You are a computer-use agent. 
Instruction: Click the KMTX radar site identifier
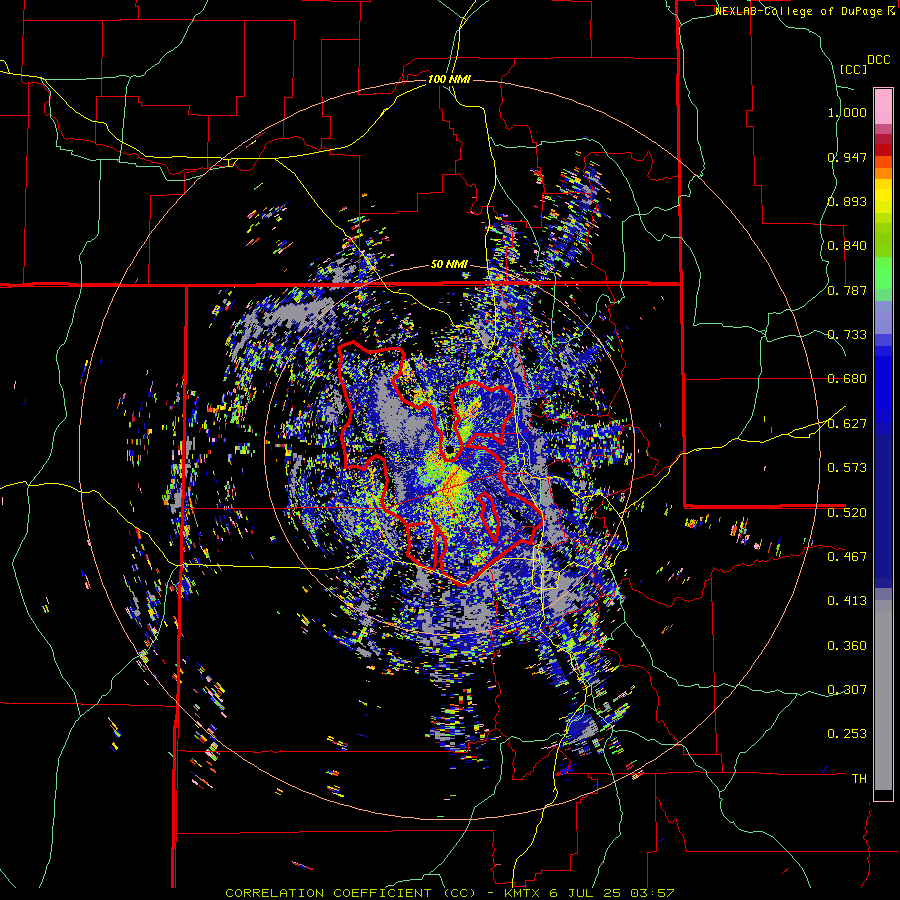(524, 893)
